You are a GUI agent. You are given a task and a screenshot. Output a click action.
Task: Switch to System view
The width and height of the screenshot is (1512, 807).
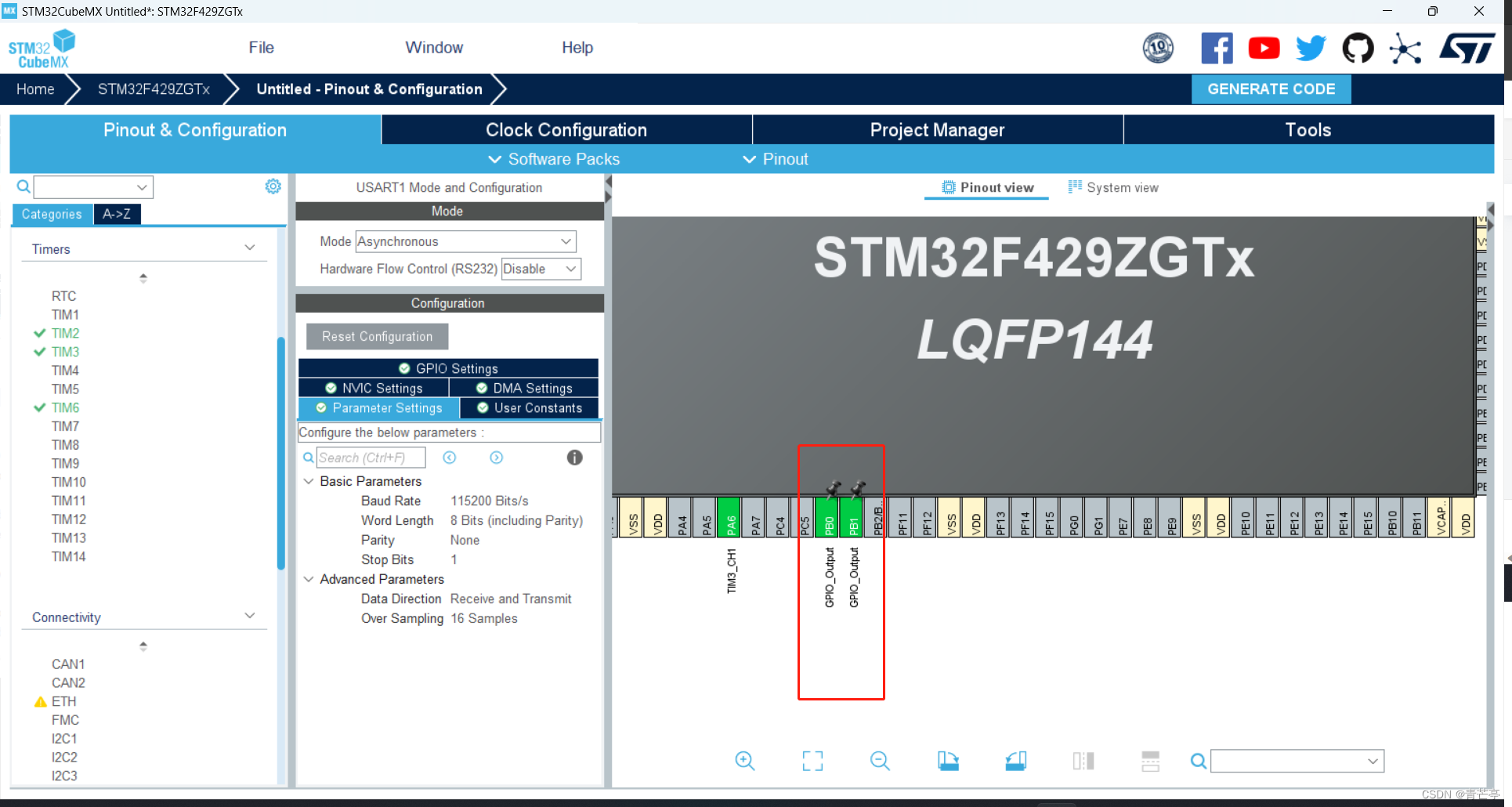click(1113, 187)
